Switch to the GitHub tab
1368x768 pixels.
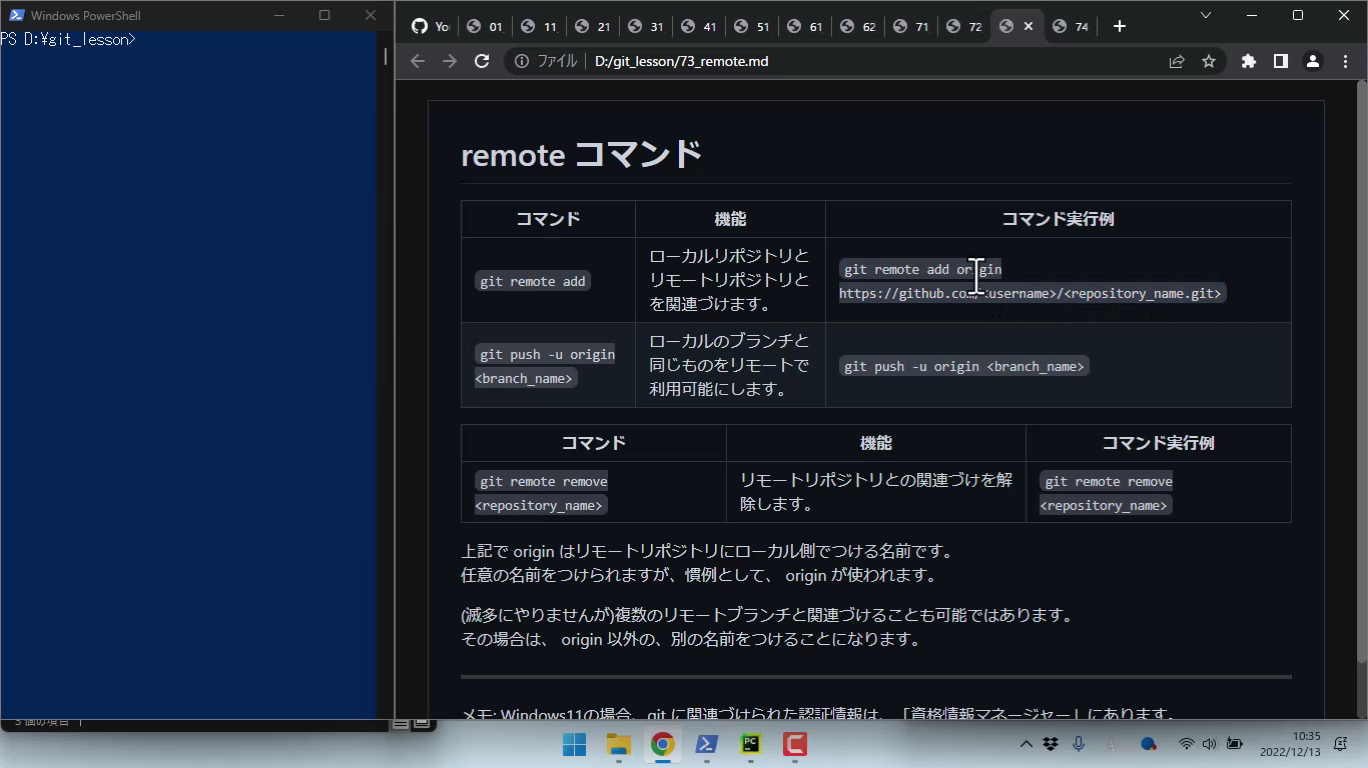click(431, 27)
